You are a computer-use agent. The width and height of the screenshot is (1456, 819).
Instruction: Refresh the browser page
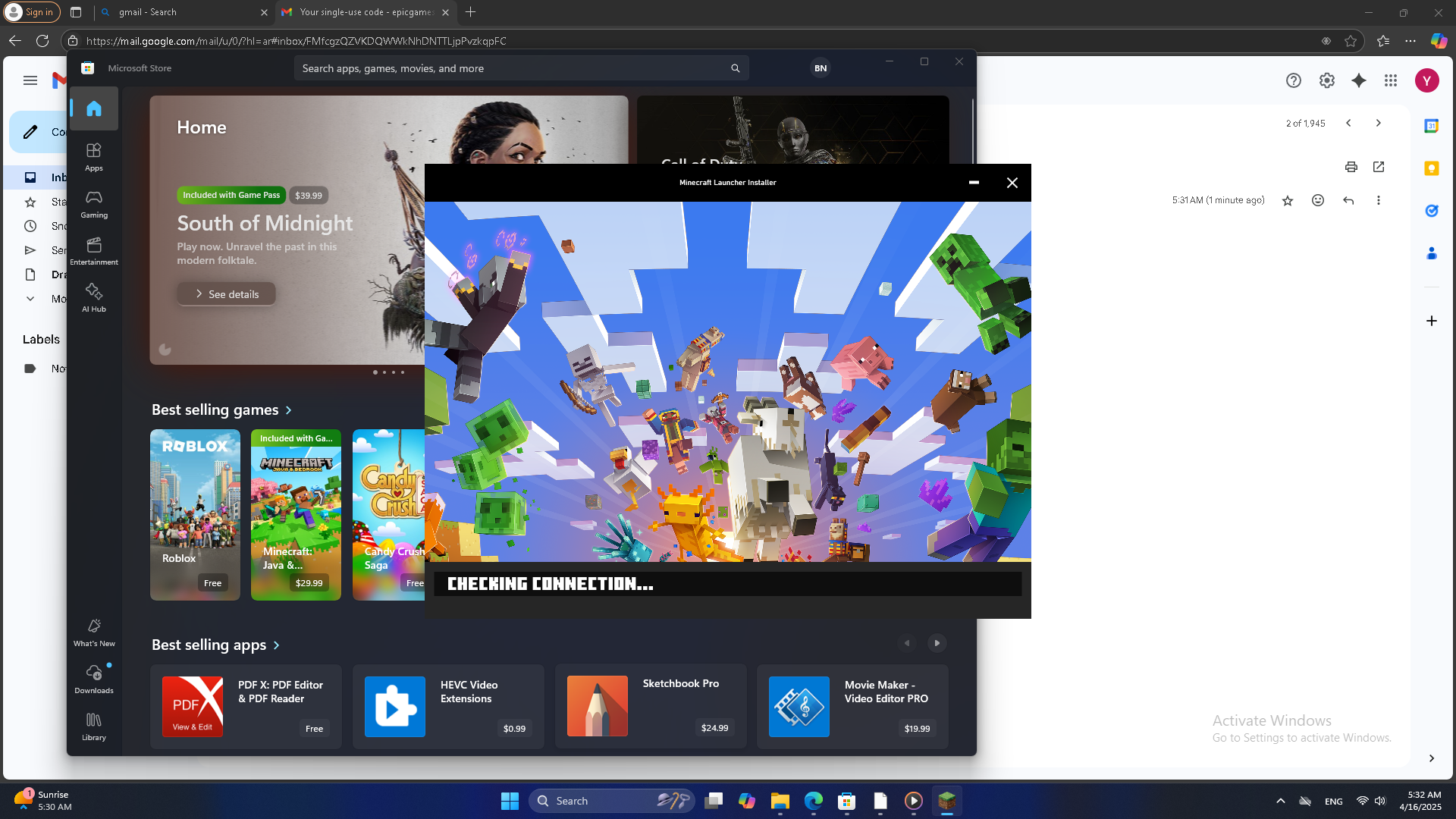42,41
